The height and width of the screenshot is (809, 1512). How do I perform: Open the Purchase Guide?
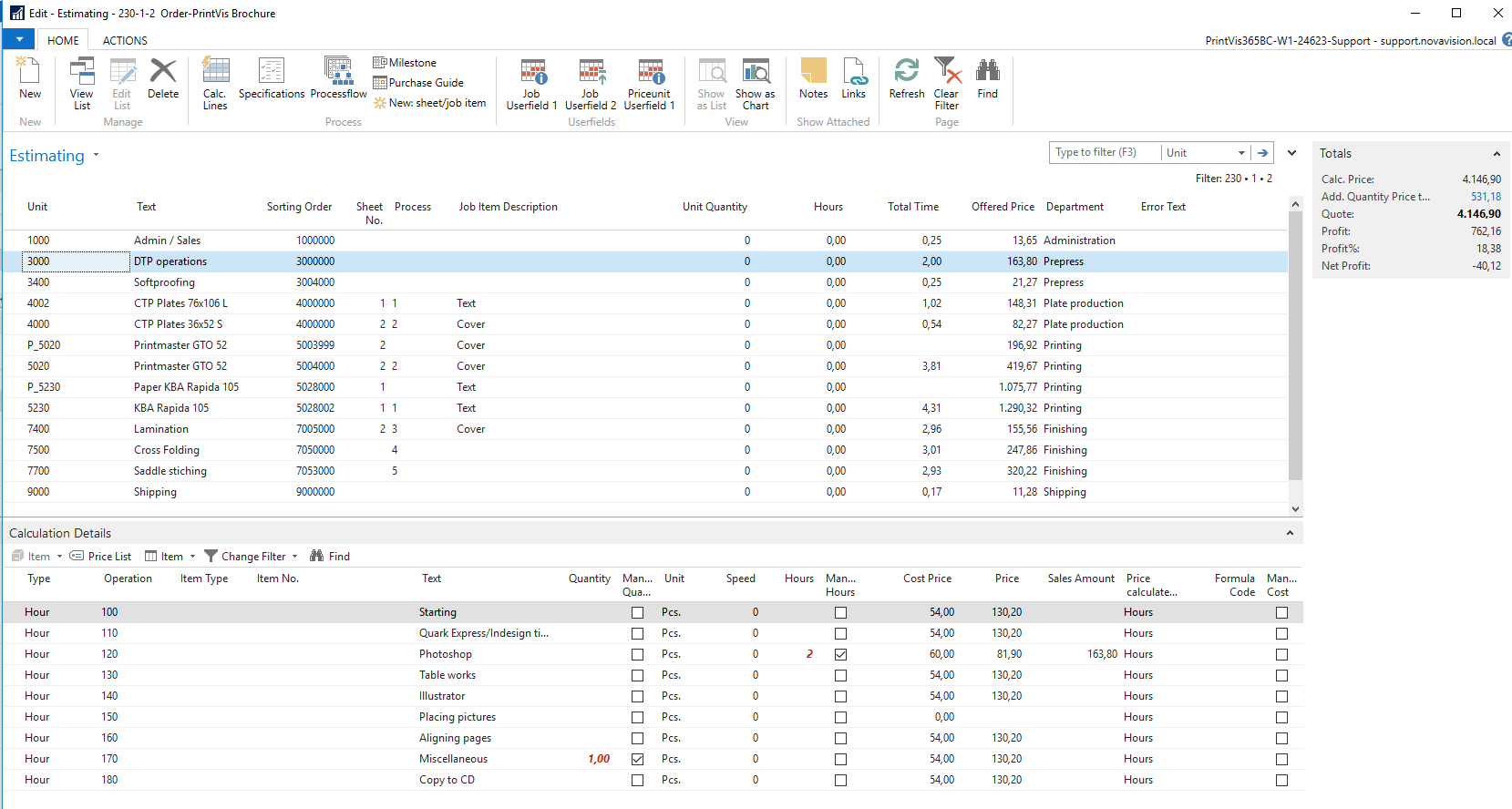[x=418, y=83]
